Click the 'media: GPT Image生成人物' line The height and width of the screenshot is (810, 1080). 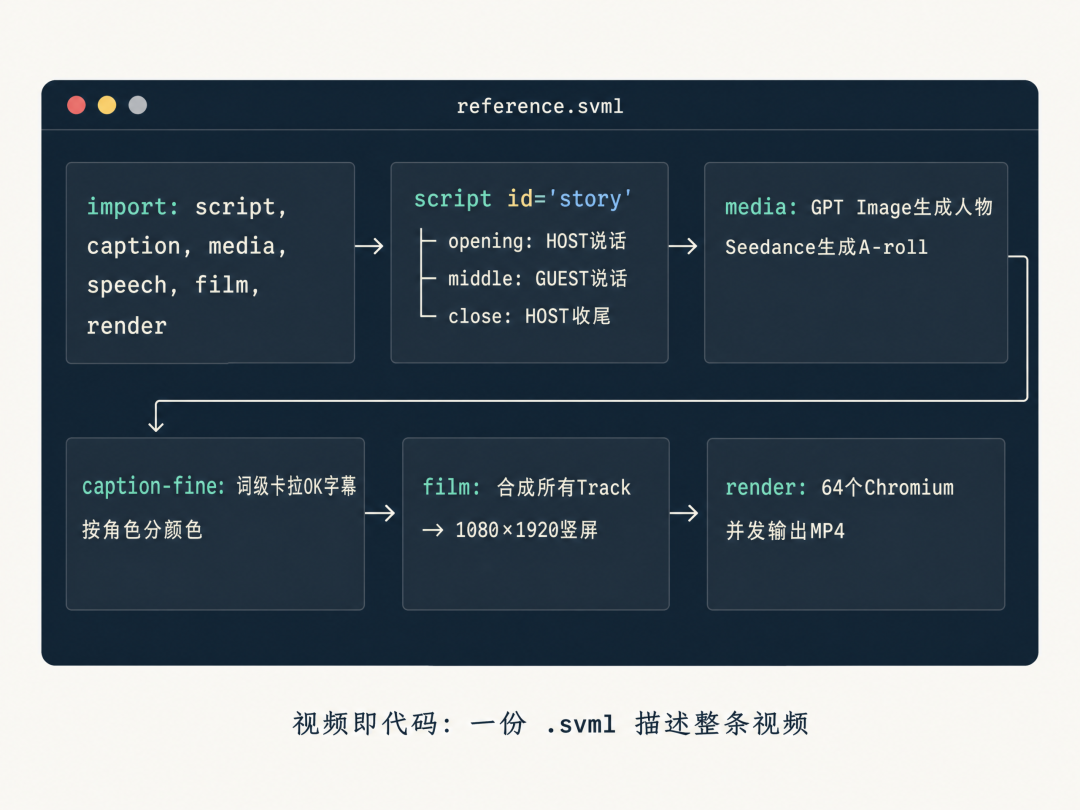(858, 207)
